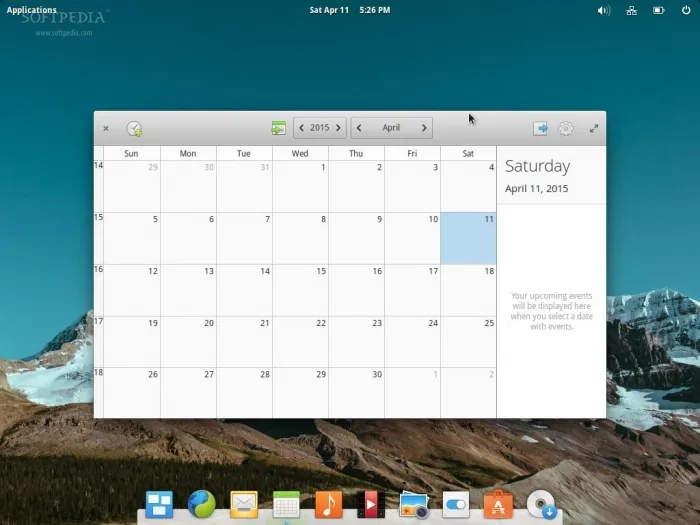This screenshot has width=700, height=525.
Task: Open the network indicator
Action: [x=631, y=10]
